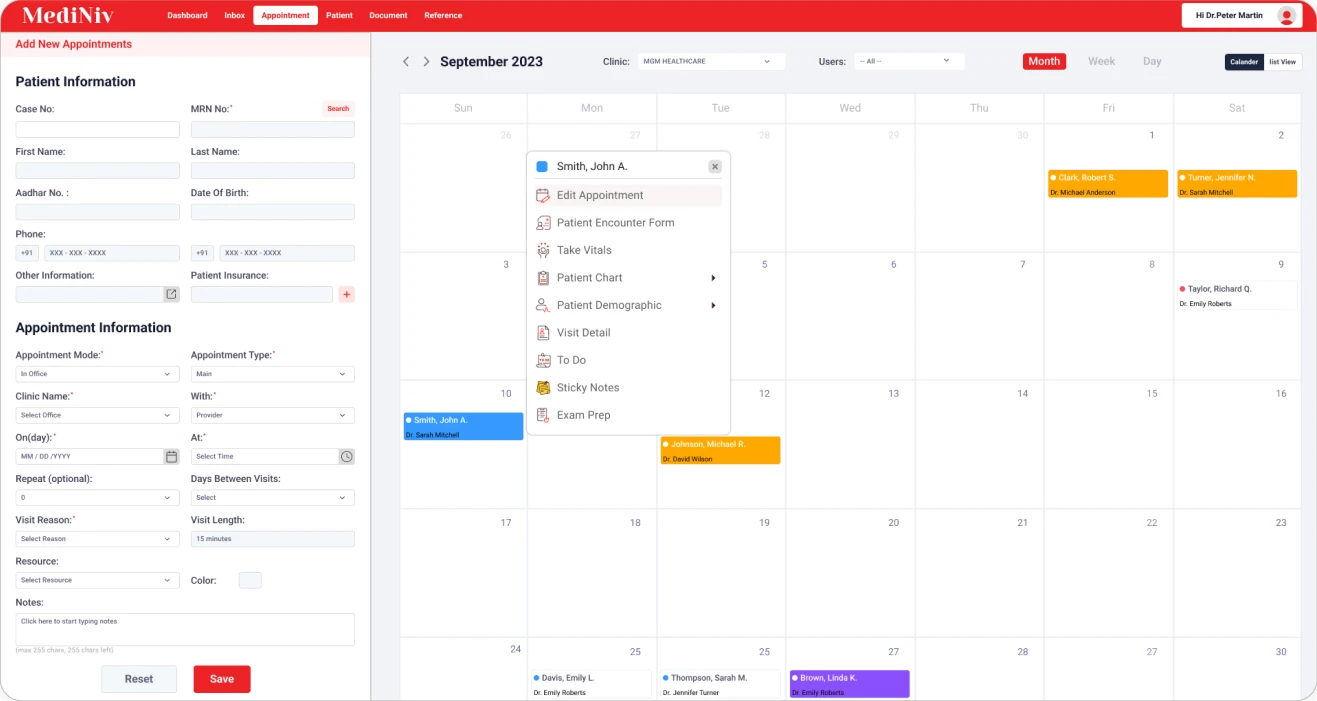Screen dimensions: 1317x701
Task: Click the Search button next to MRN No
Action: (x=338, y=109)
